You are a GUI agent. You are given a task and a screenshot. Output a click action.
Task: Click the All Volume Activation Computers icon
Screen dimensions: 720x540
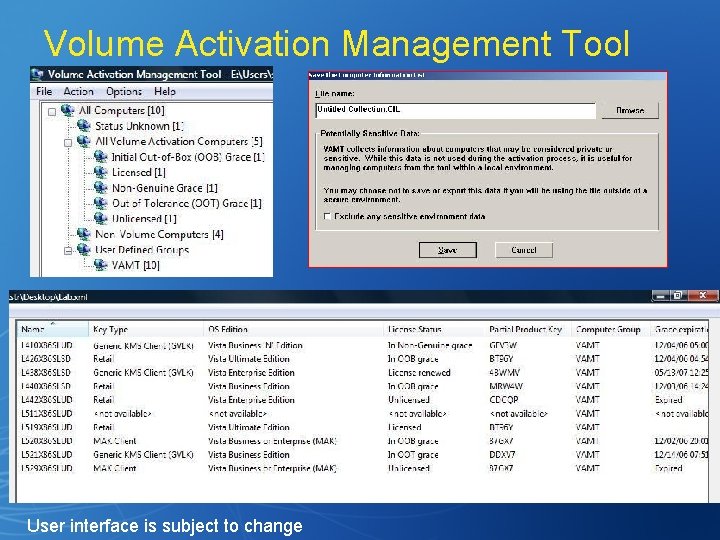click(84, 141)
